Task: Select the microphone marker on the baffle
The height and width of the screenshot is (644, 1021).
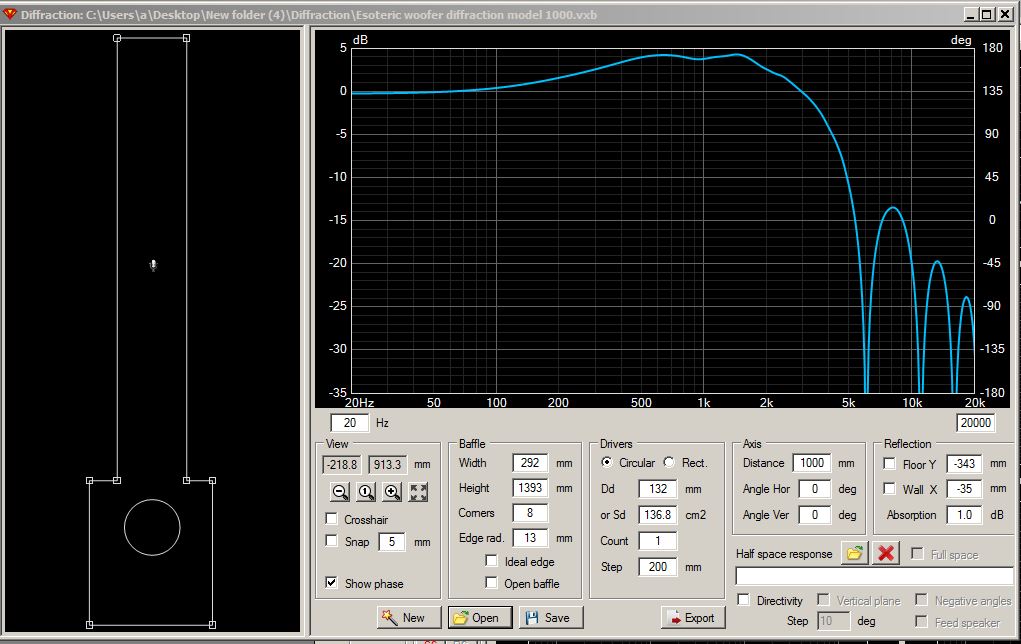Action: pos(153,265)
